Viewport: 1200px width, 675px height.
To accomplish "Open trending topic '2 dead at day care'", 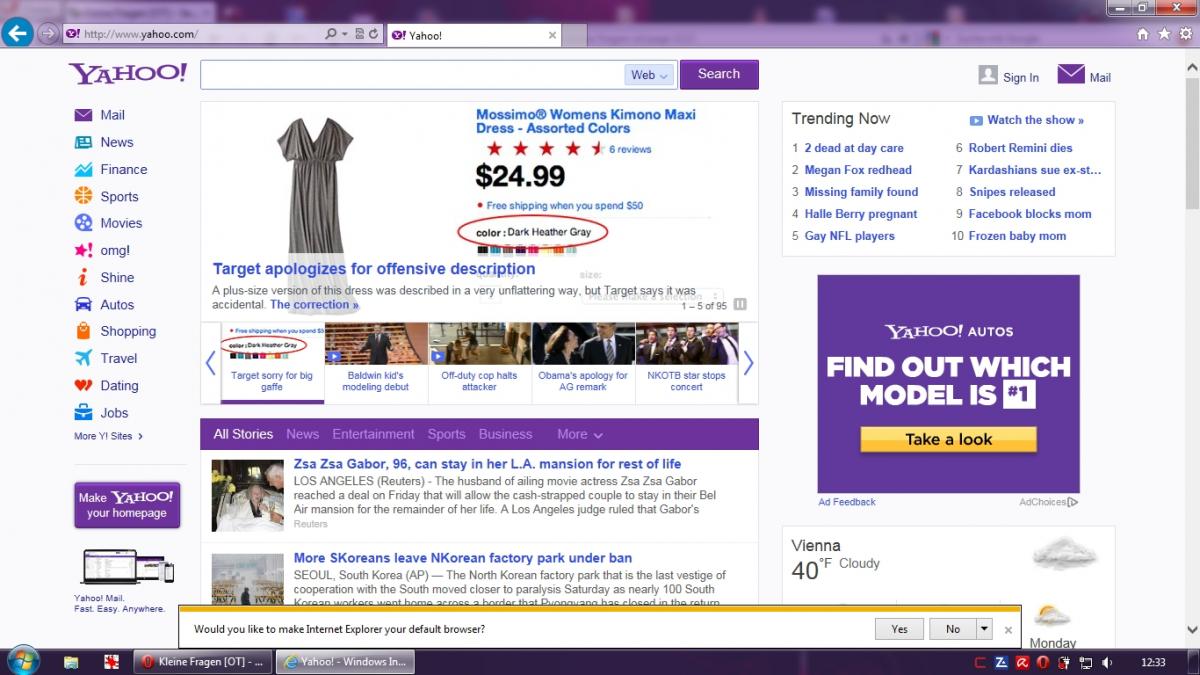I will [x=854, y=148].
